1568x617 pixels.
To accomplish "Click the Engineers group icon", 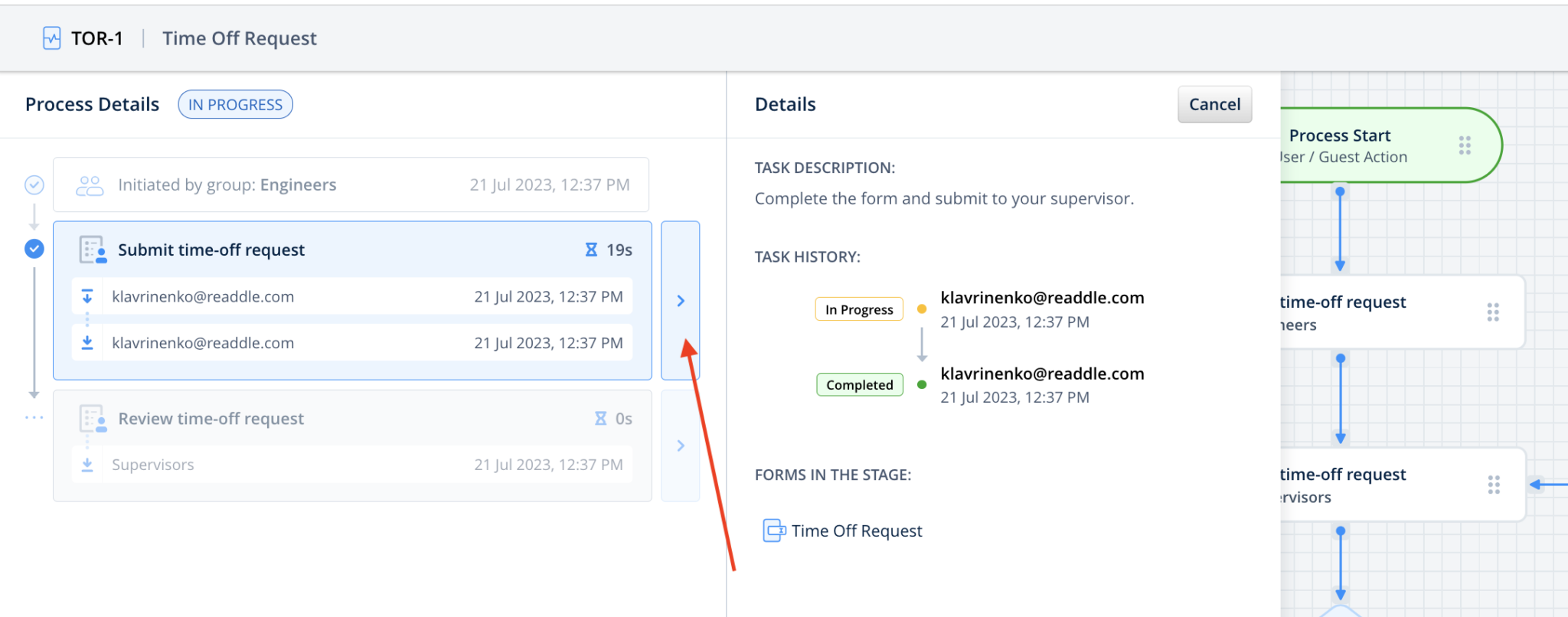I will pyautogui.click(x=90, y=185).
